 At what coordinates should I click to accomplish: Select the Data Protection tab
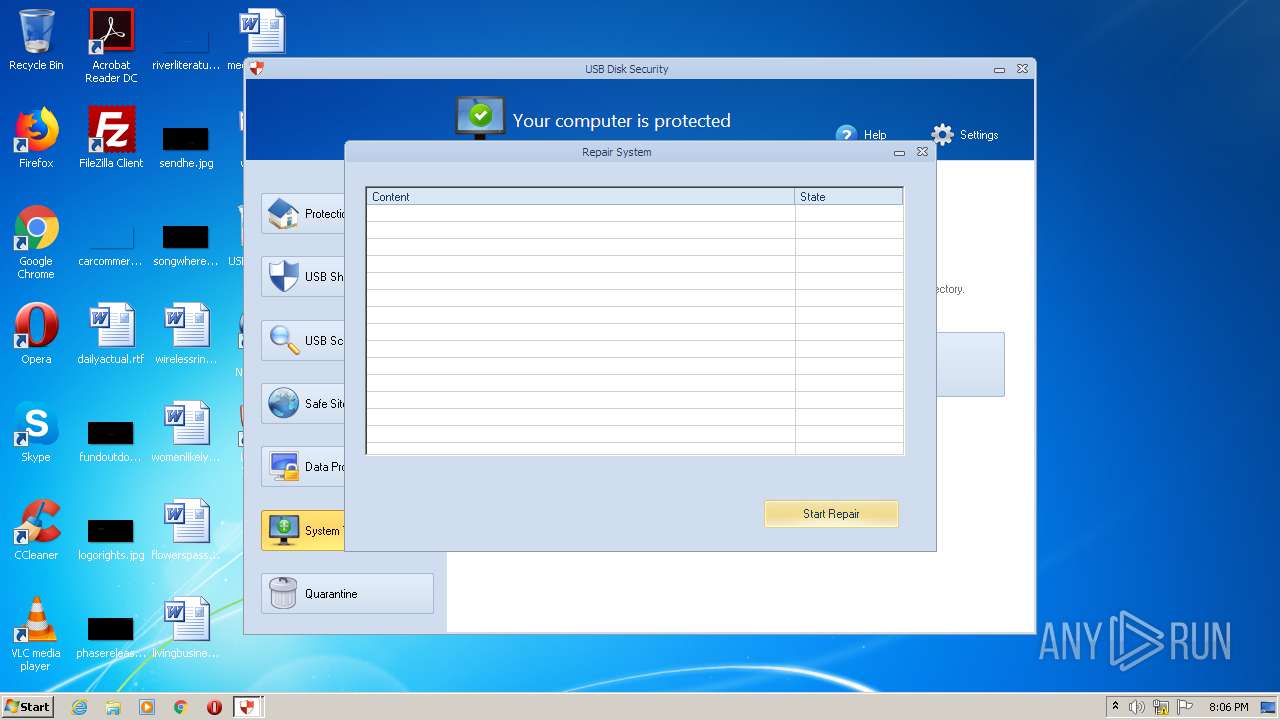click(303, 467)
